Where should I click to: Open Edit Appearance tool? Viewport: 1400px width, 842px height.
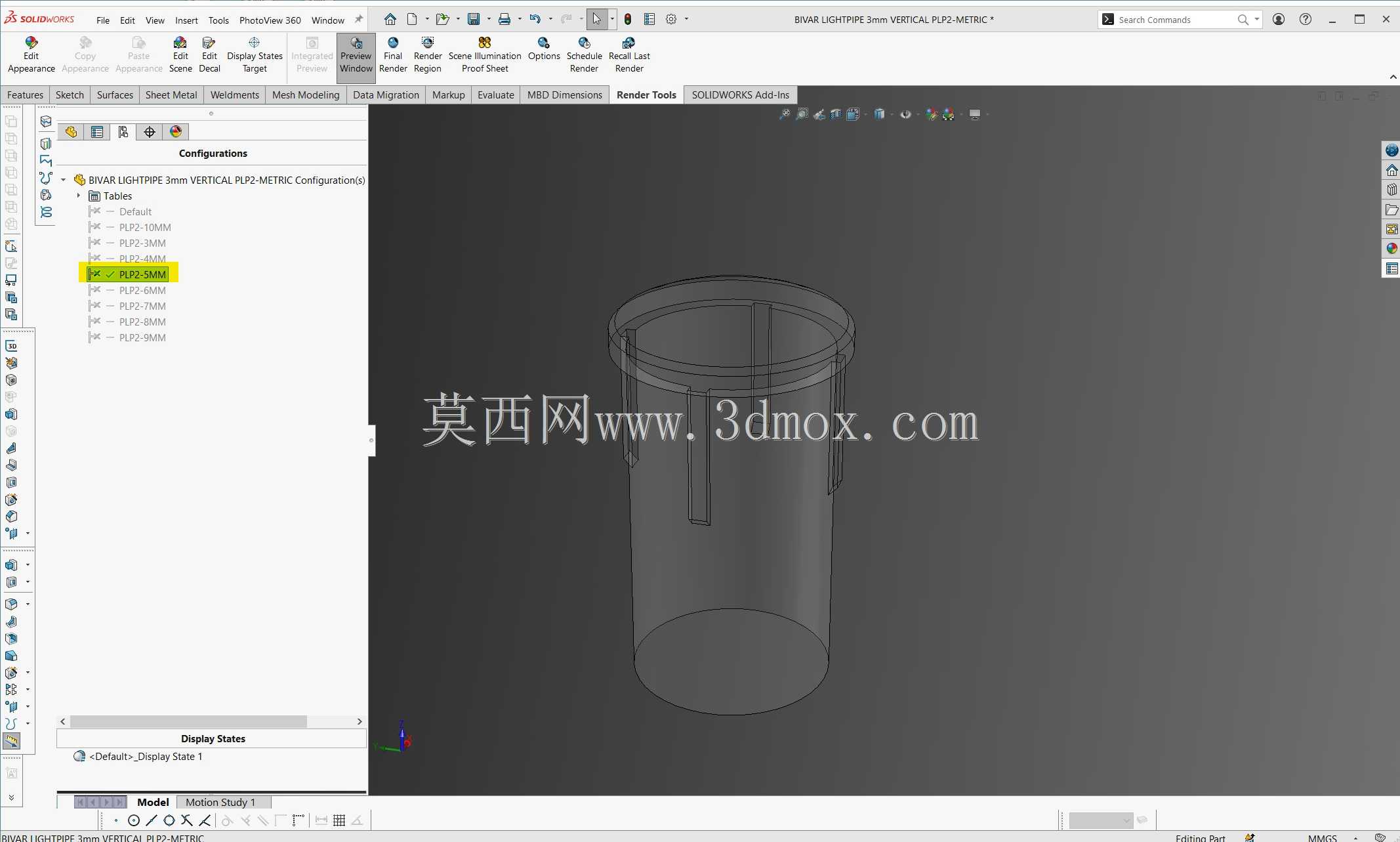(31, 56)
